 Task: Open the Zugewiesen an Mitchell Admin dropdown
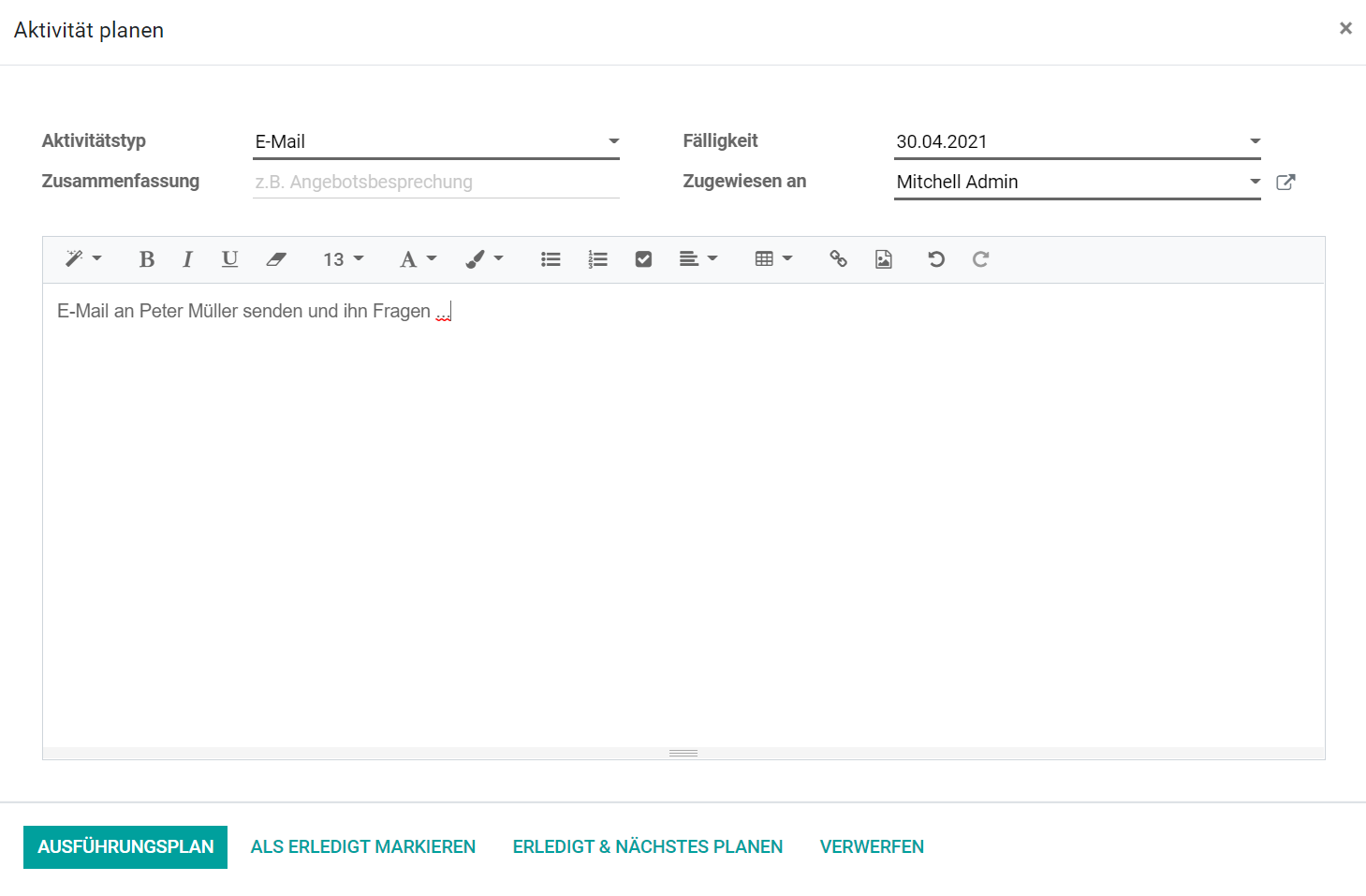coord(1078,182)
